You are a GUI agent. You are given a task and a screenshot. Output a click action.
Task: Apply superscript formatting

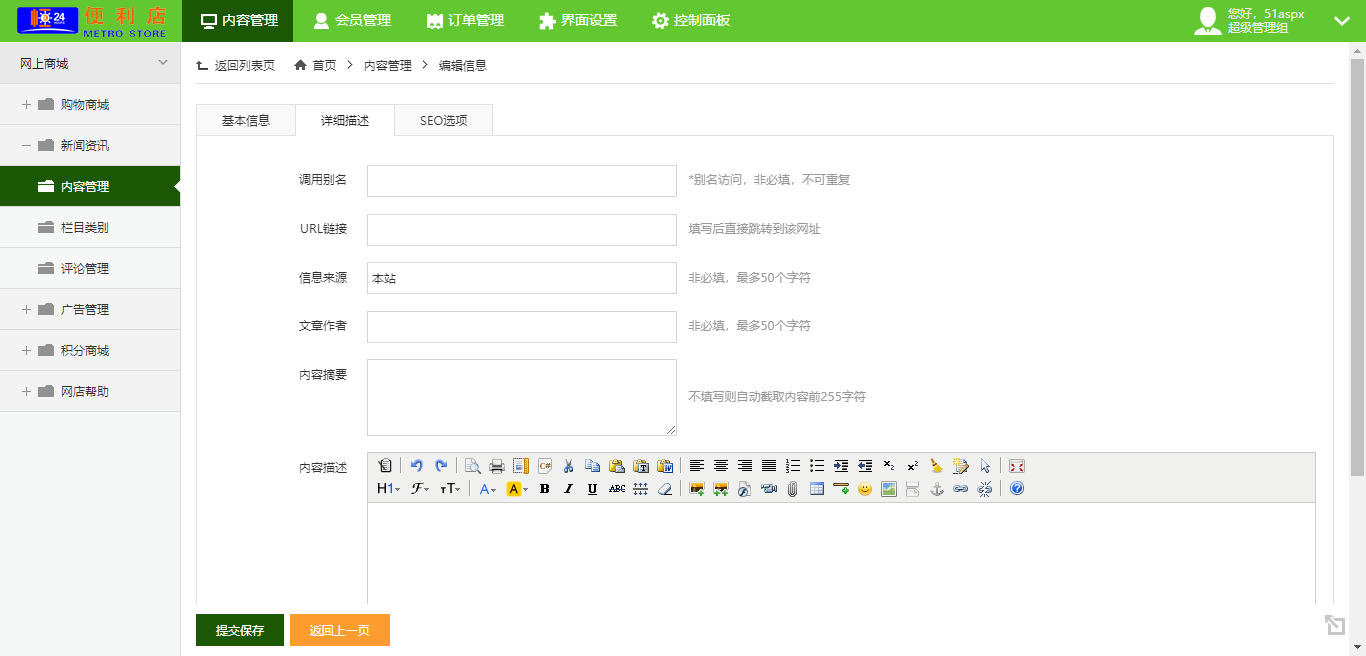pyautogui.click(x=913, y=466)
